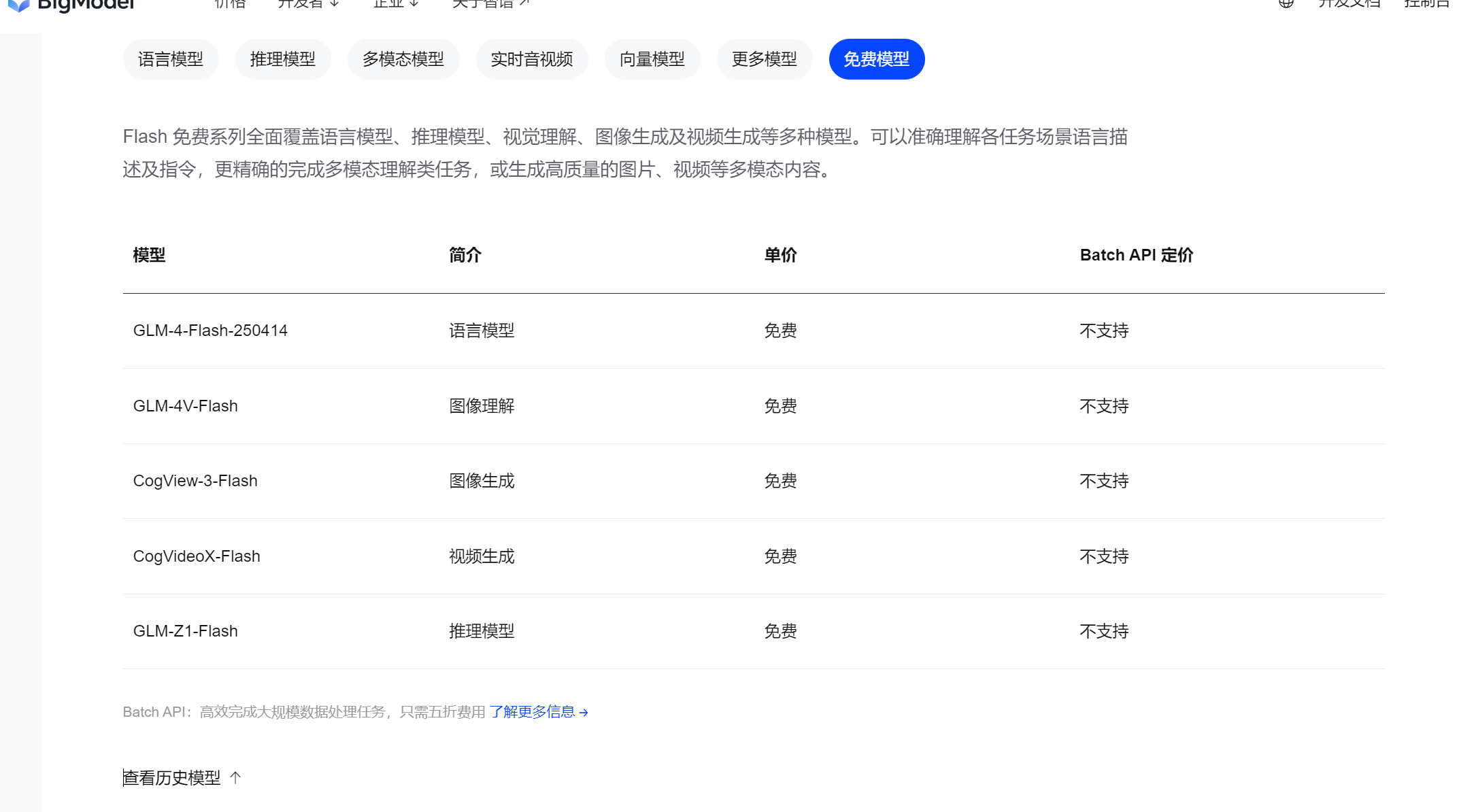Image resolution: width=1457 pixels, height=812 pixels.
Task: Collapse the 查看历史模型 section
Action: (182, 777)
